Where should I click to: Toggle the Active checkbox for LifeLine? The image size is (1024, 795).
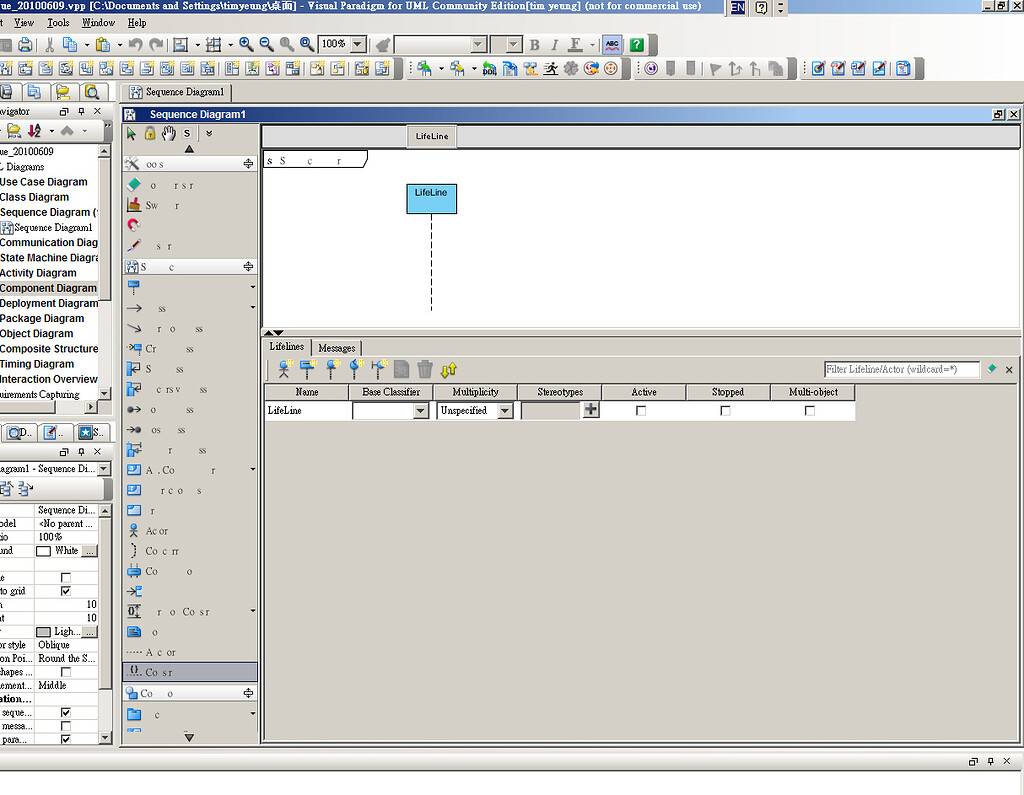coord(641,411)
